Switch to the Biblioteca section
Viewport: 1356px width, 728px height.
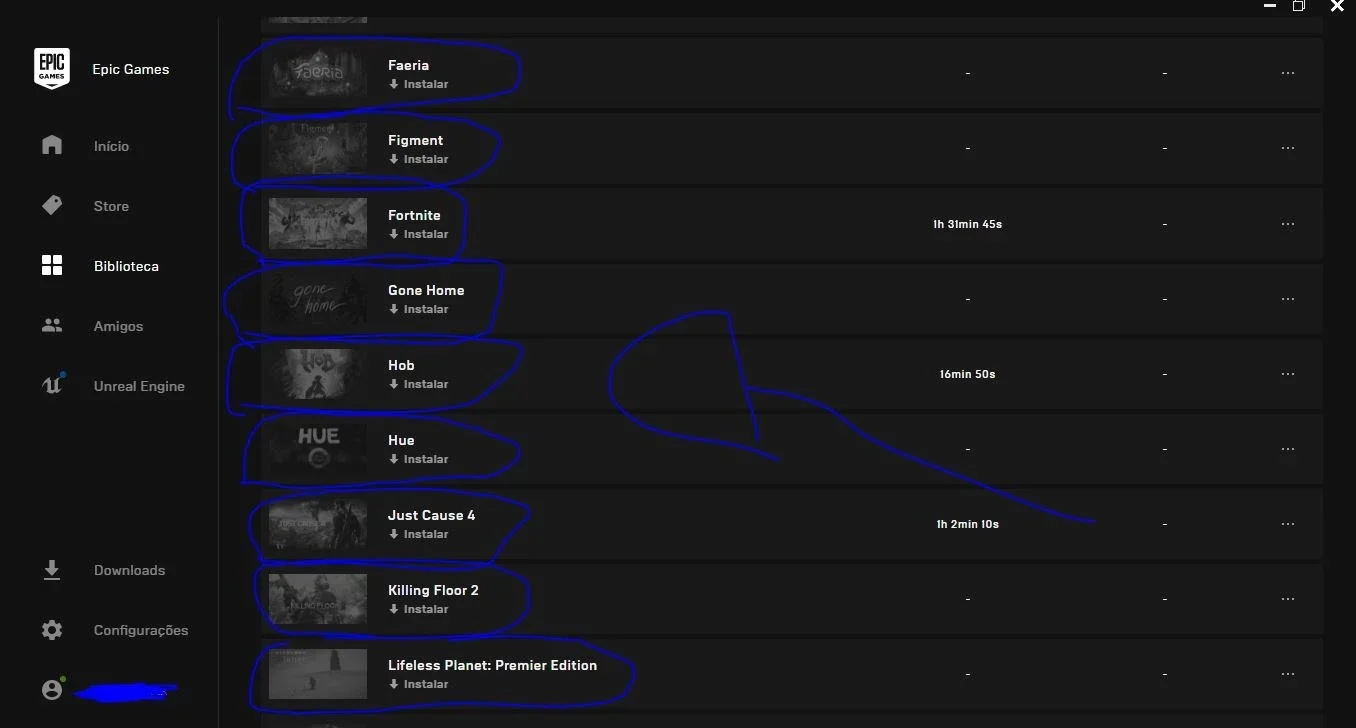point(126,266)
